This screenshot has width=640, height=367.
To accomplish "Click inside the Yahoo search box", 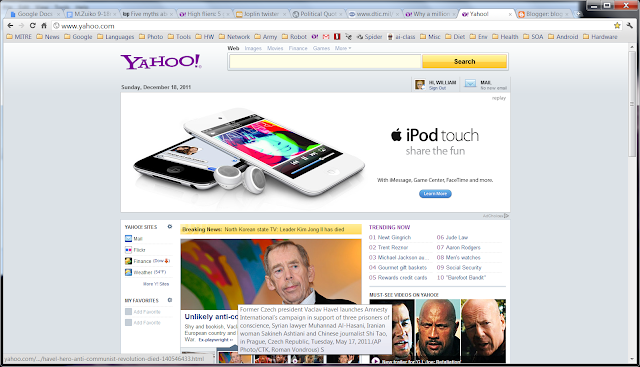I will (x=325, y=62).
